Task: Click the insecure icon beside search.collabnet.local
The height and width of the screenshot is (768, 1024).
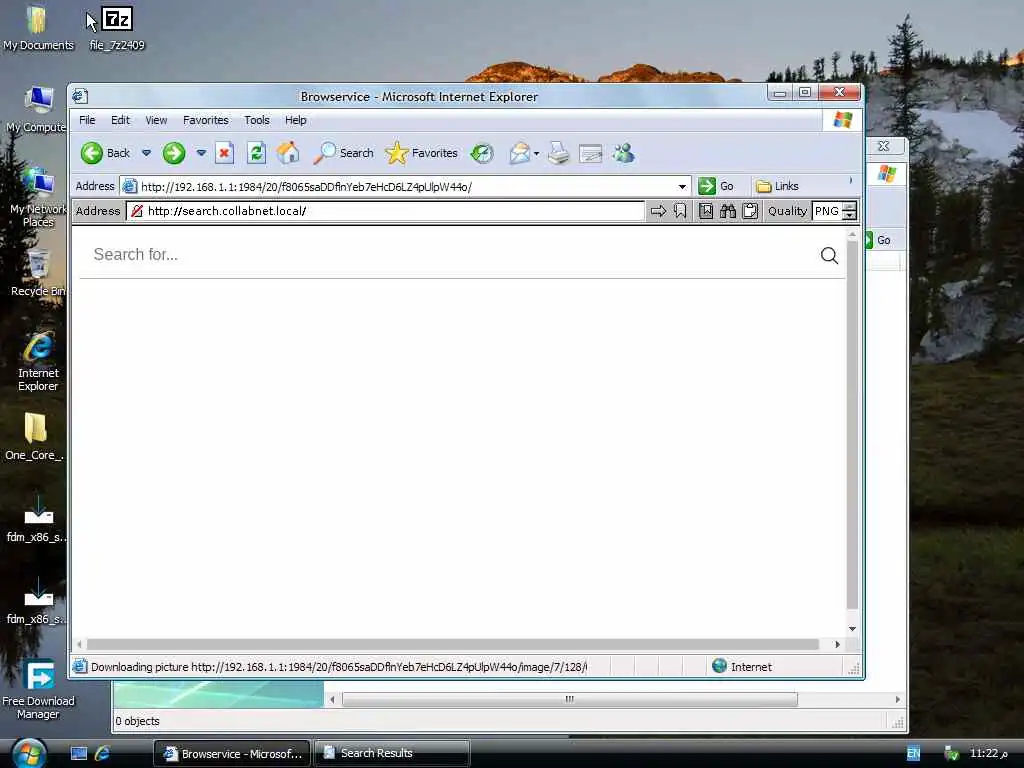Action: [136, 211]
